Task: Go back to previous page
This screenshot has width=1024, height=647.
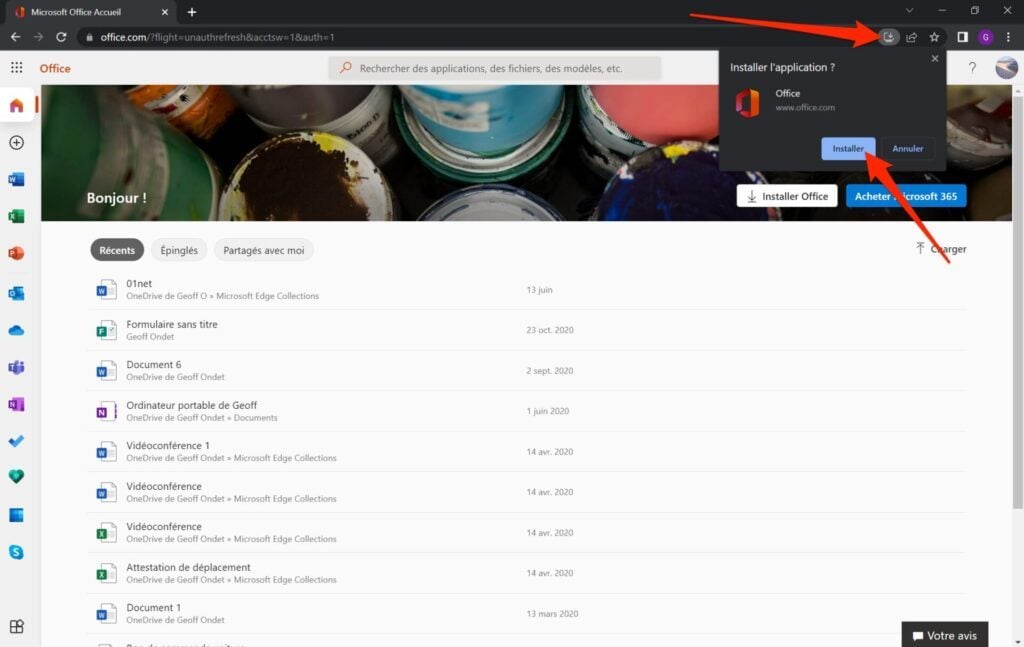Action: click(16, 37)
